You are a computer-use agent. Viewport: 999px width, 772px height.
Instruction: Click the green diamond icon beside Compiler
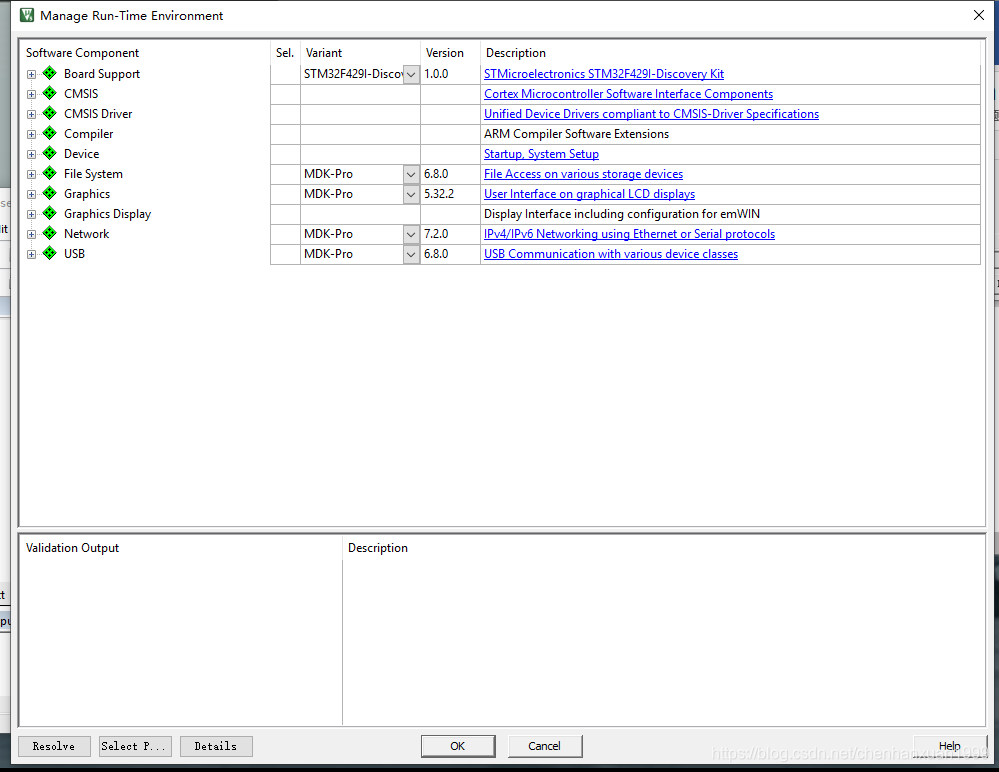(x=50, y=134)
